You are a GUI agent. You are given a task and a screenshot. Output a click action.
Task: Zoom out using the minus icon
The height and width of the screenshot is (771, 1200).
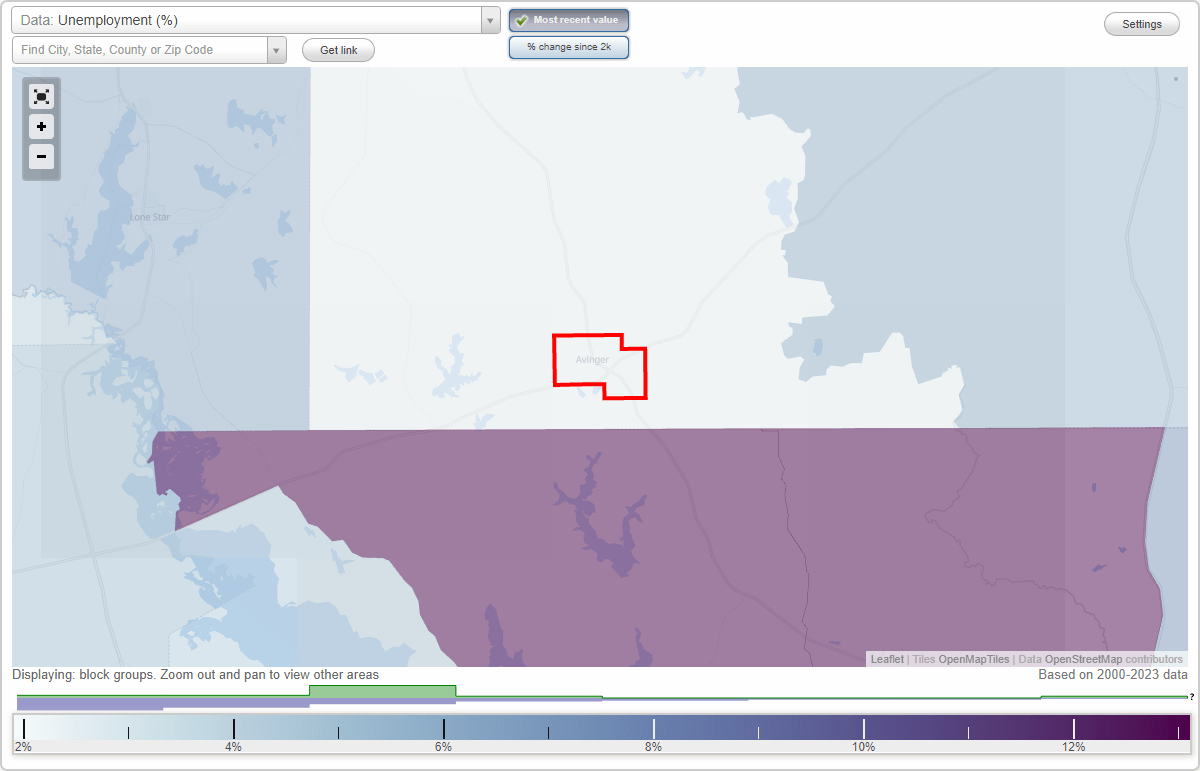(x=41, y=157)
